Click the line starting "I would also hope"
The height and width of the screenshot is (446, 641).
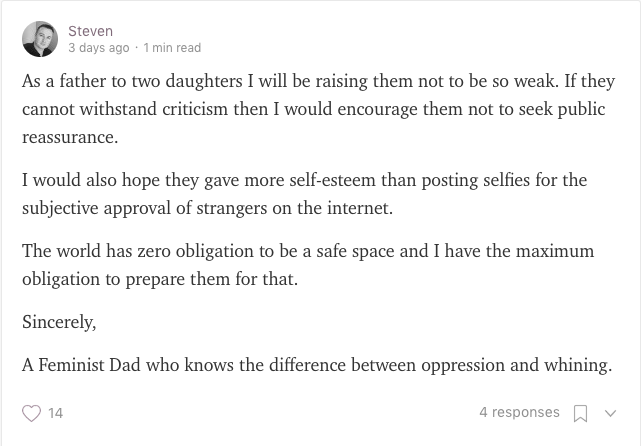coord(304,180)
